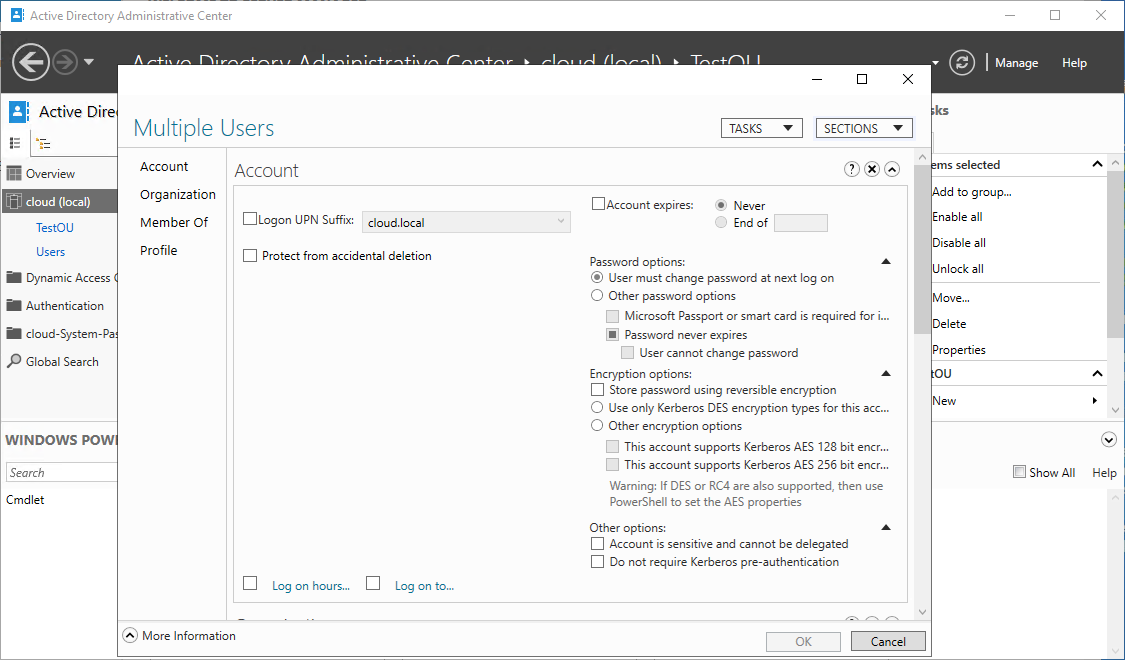Check Protect from accidental deletion

(x=250, y=255)
